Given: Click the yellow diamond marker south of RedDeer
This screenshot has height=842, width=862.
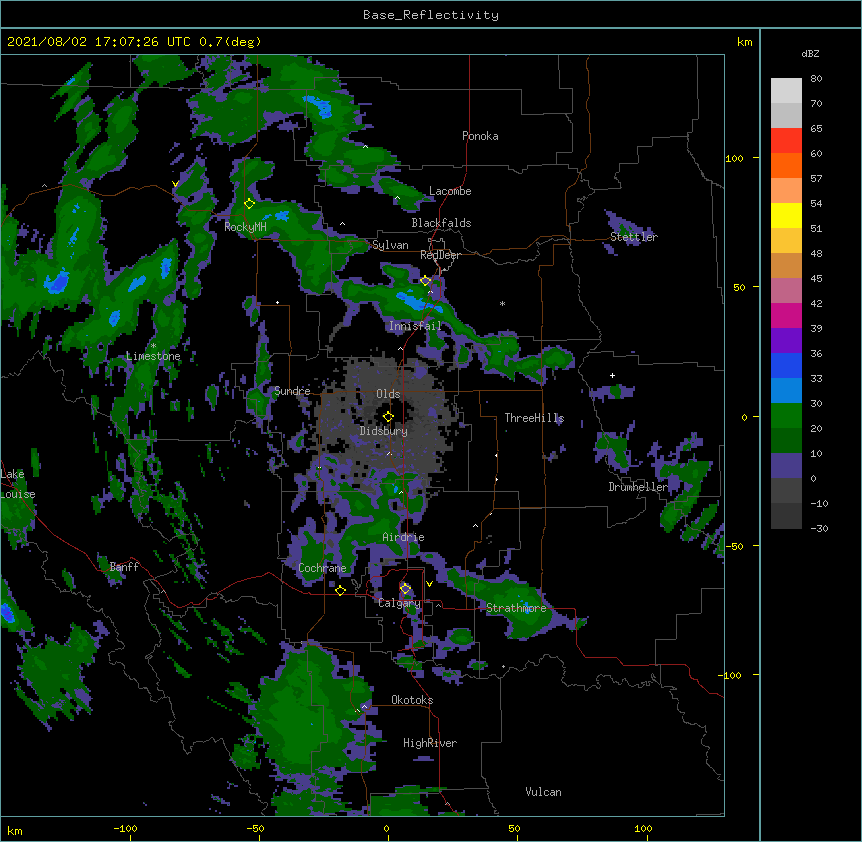Looking at the screenshot, I should [x=425, y=281].
